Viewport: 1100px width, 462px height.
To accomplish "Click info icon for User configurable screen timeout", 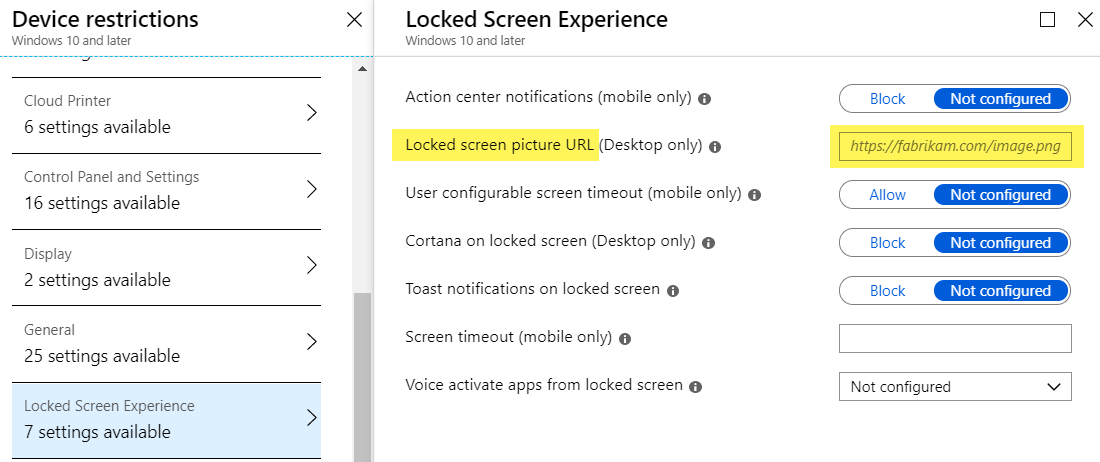I will point(755,195).
